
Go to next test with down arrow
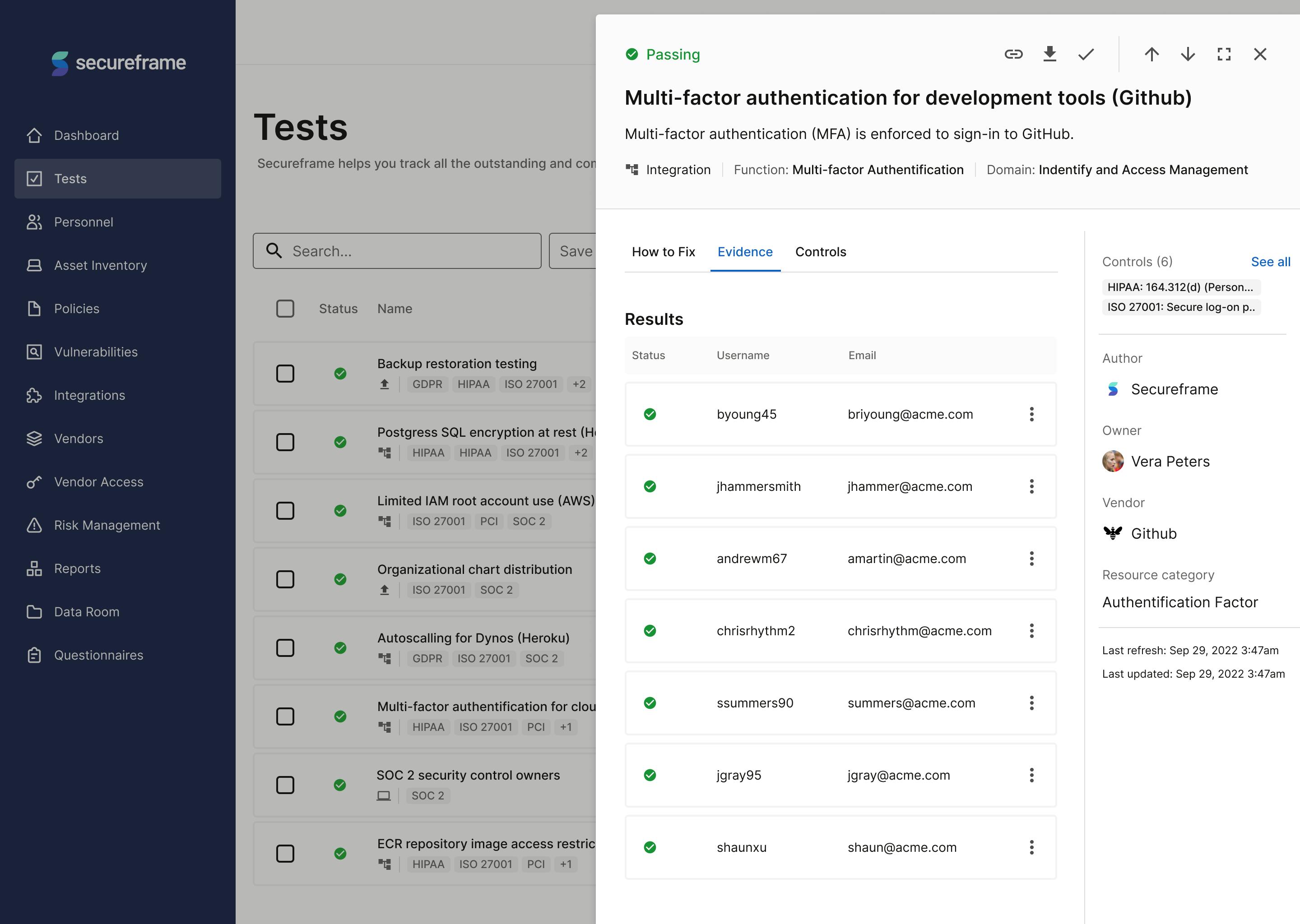click(1188, 54)
